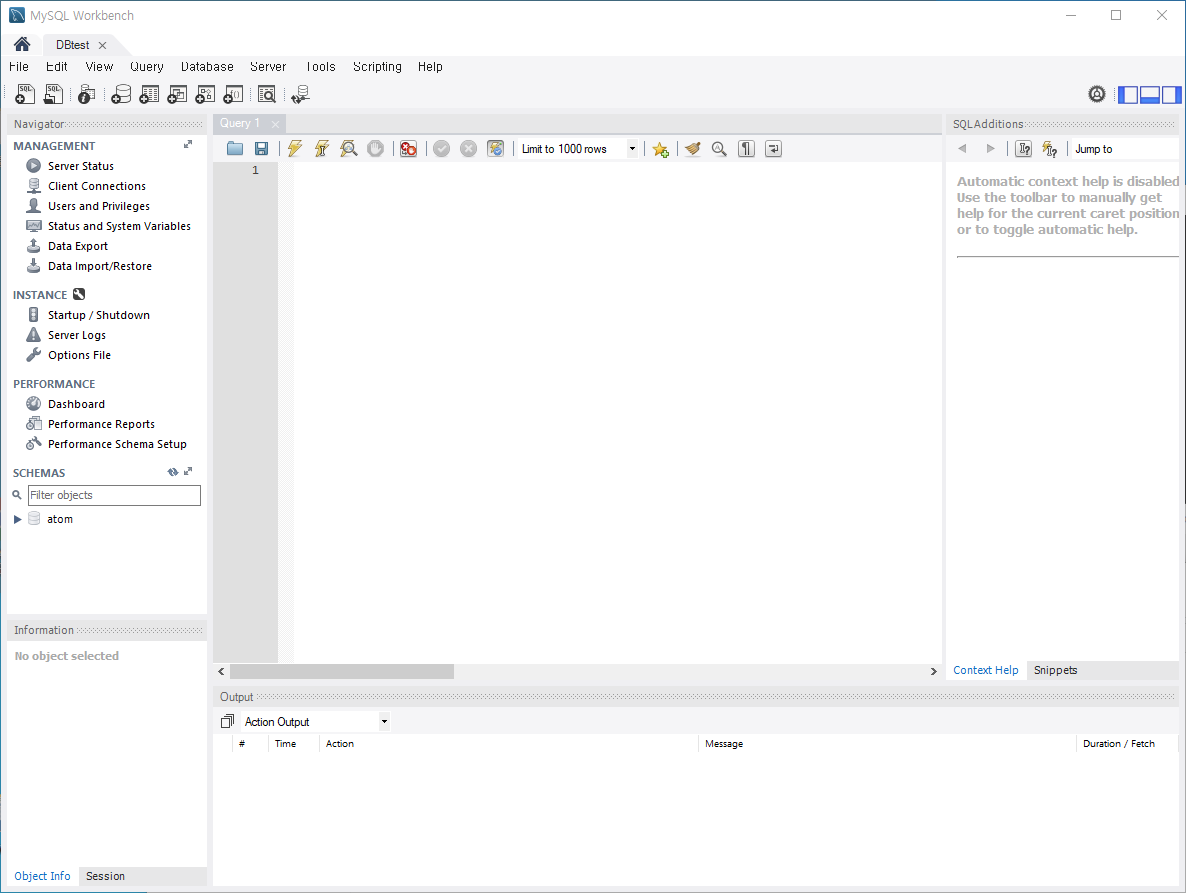Open Performance Dashboard

[76, 404]
